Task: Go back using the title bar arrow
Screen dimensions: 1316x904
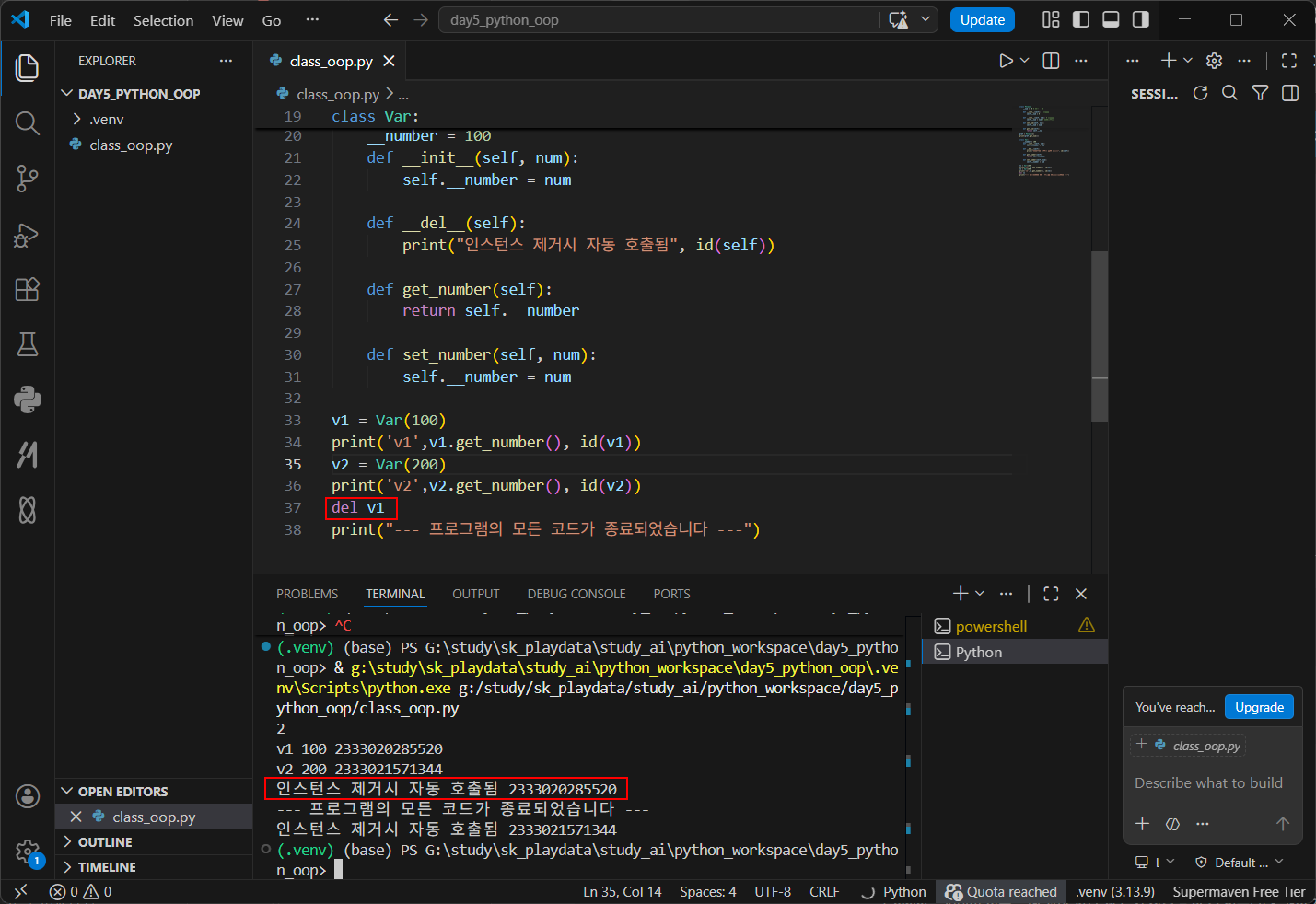Action: pyautogui.click(x=390, y=20)
